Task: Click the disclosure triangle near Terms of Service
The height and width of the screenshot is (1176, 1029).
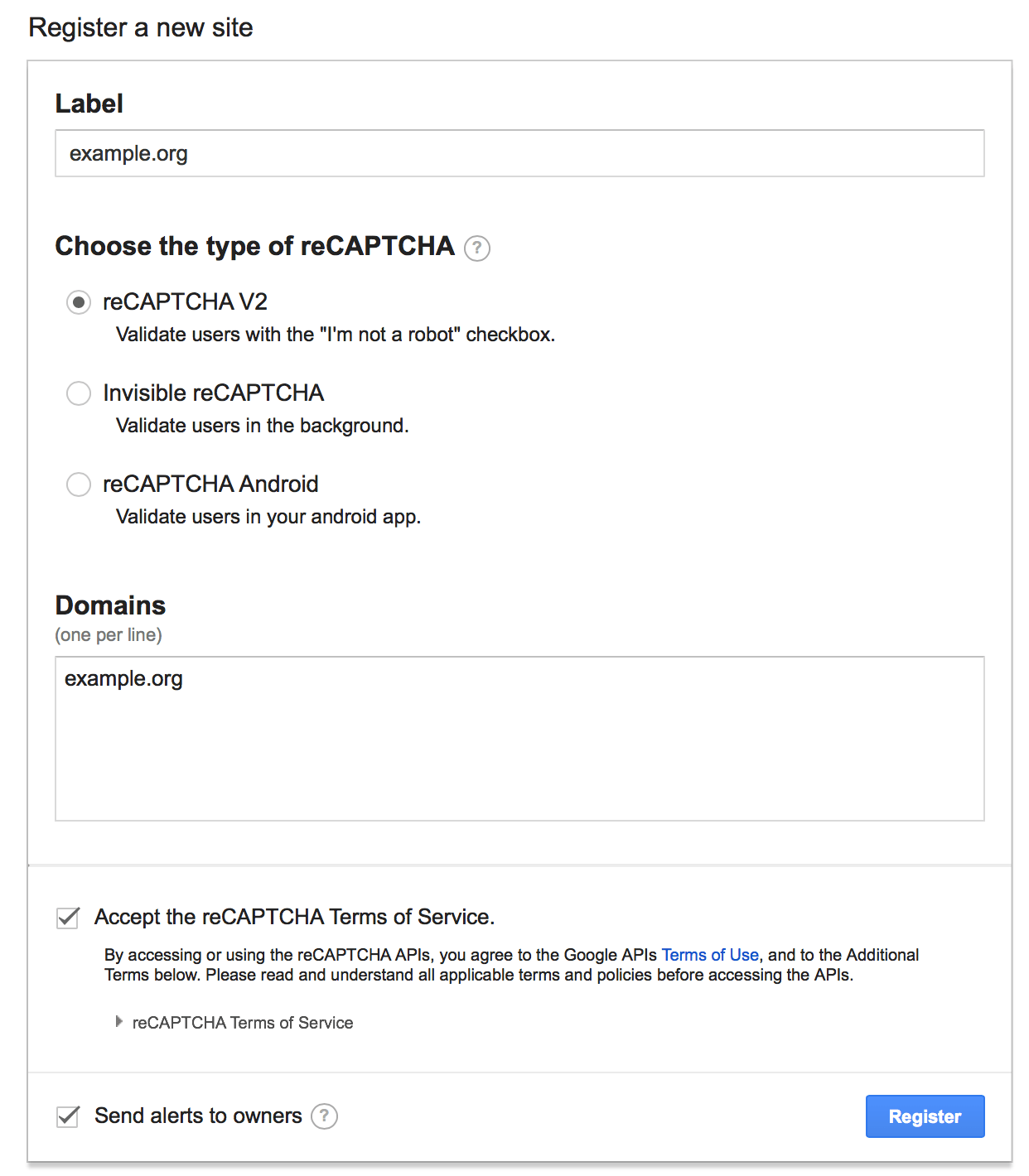Action: 118,1021
